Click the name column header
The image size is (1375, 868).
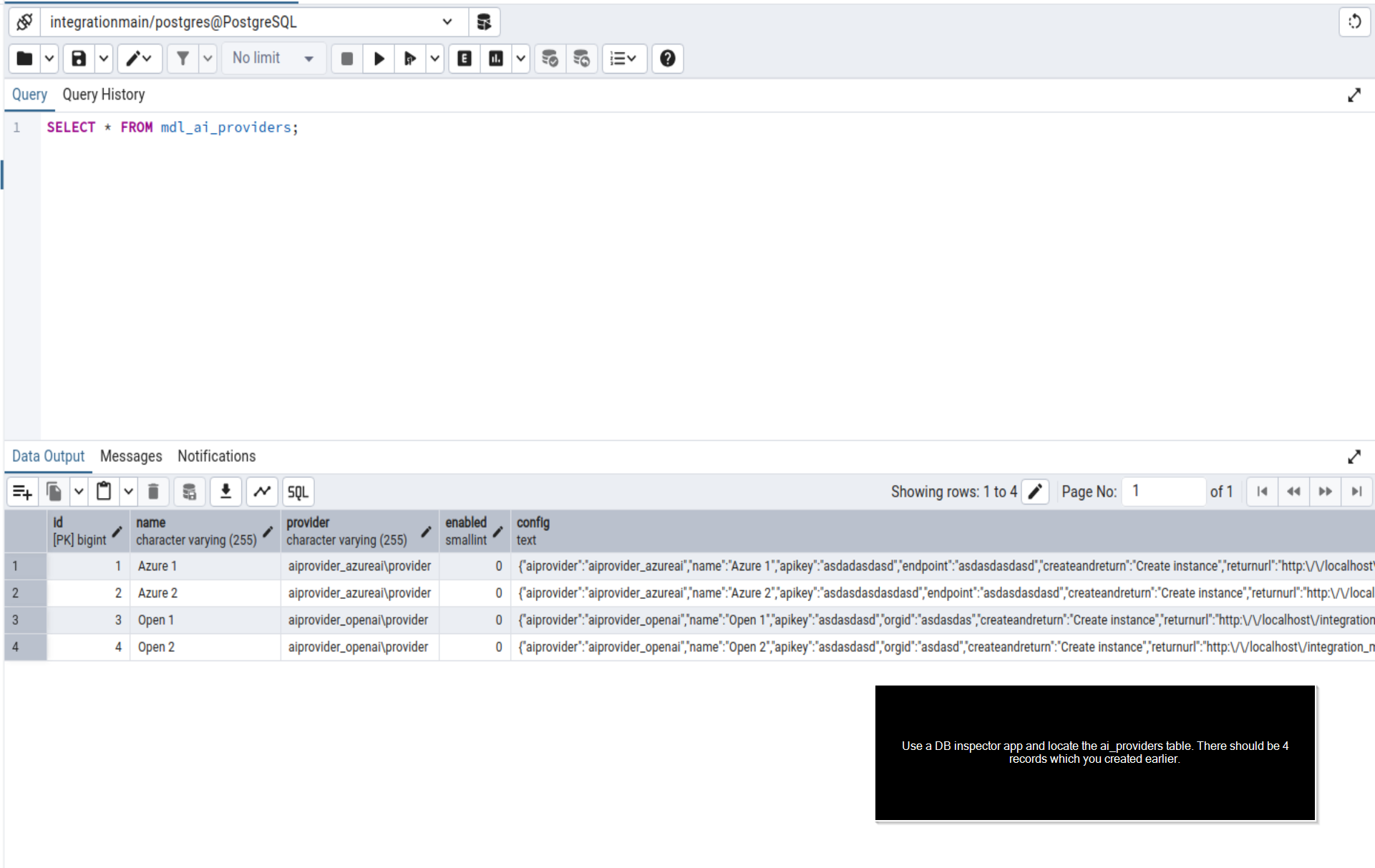pyautogui.click(x=205, y=531)
